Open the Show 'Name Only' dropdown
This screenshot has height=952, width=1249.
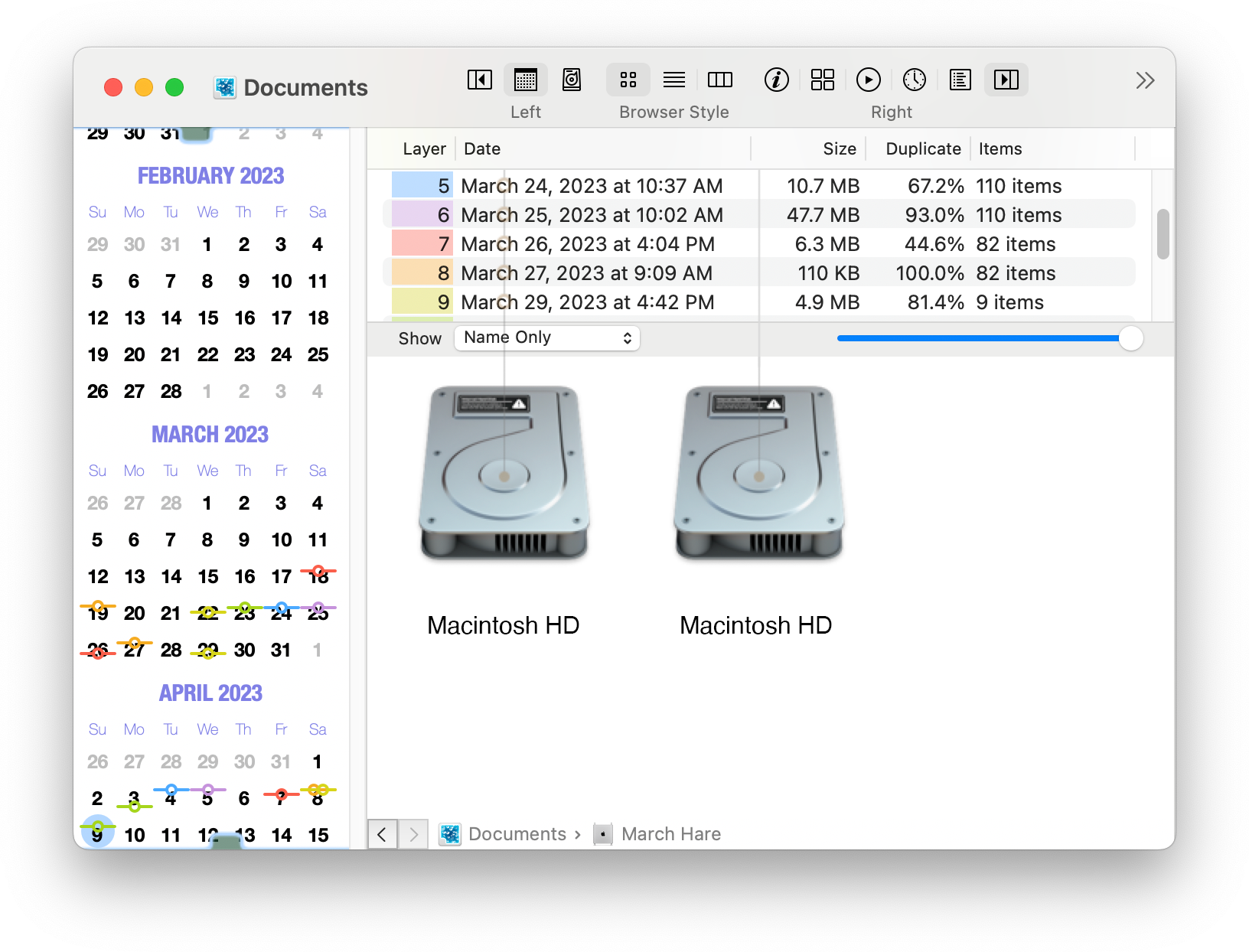pyautogui.click(x=547, y=338)
